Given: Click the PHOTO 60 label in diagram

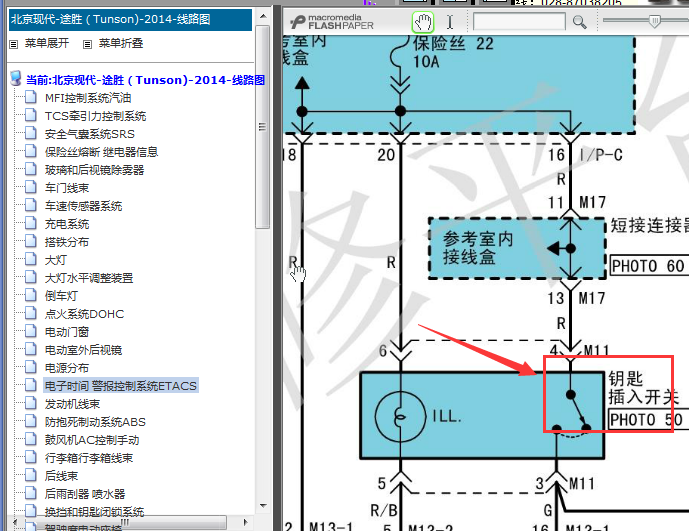Looking at the screenshot, I should point(650,266).
